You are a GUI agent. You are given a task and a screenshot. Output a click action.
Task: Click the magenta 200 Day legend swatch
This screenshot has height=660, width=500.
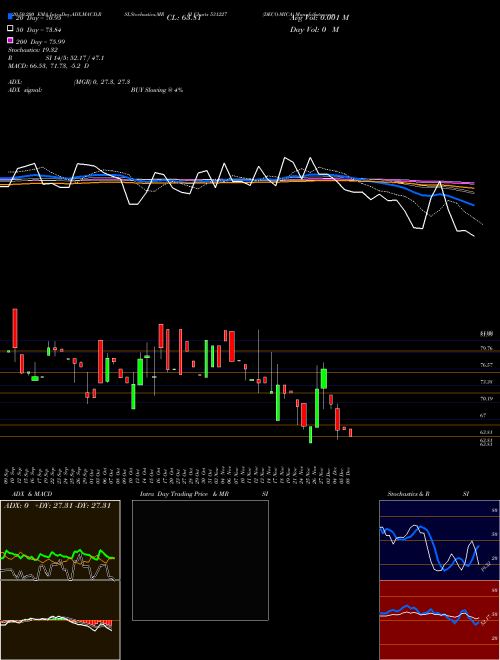(10, 41)
